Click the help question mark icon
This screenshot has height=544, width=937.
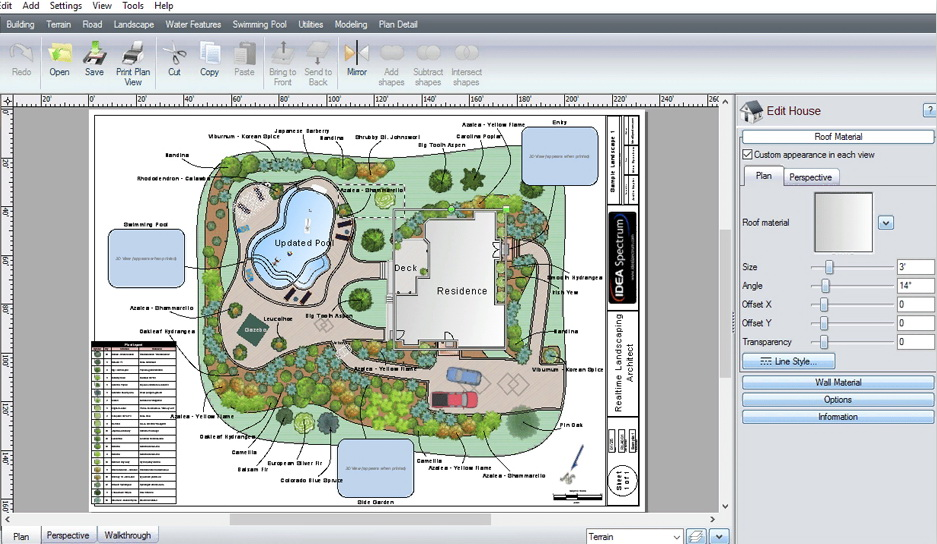pos(929,111)
